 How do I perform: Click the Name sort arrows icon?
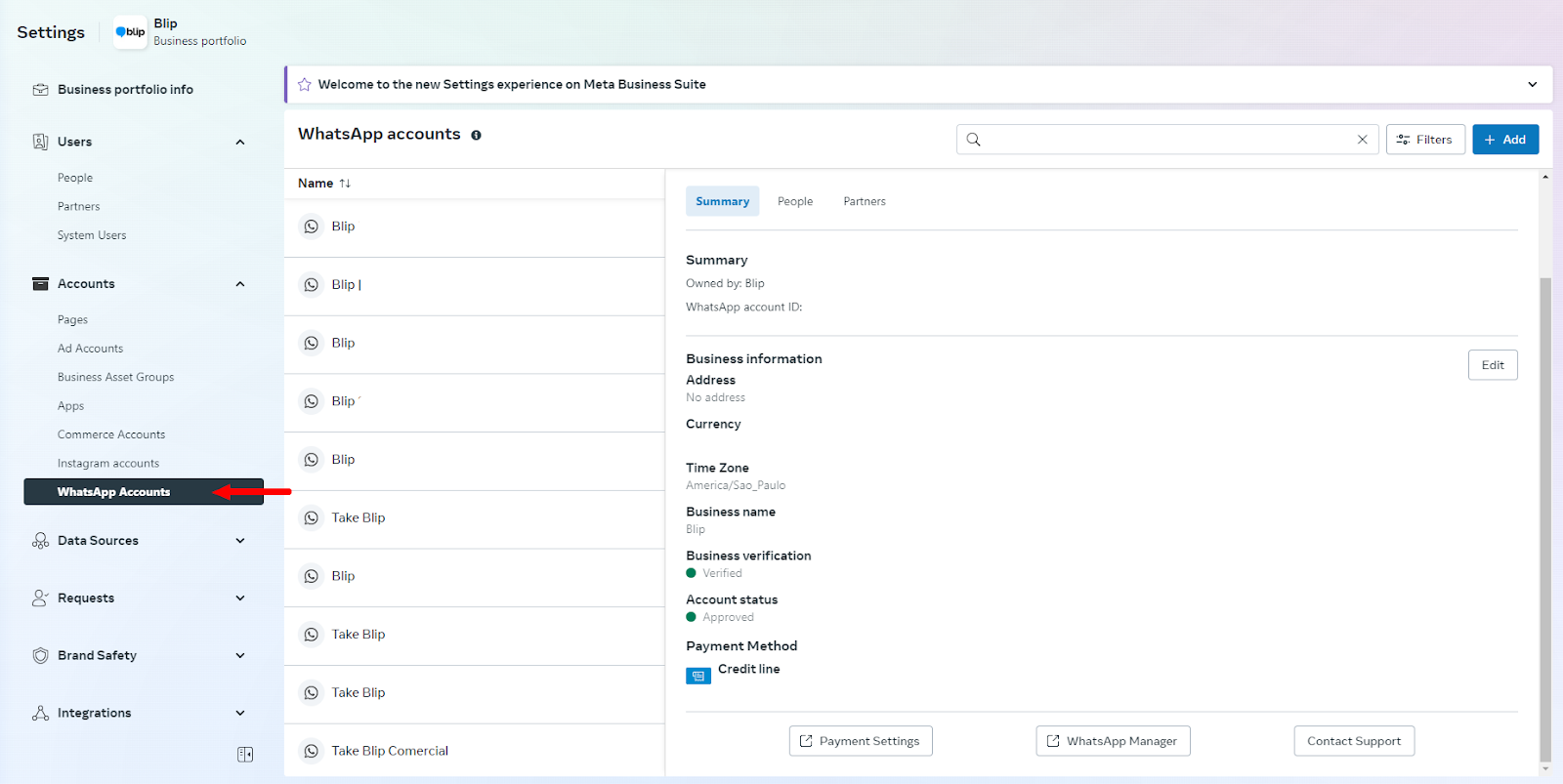345,184
